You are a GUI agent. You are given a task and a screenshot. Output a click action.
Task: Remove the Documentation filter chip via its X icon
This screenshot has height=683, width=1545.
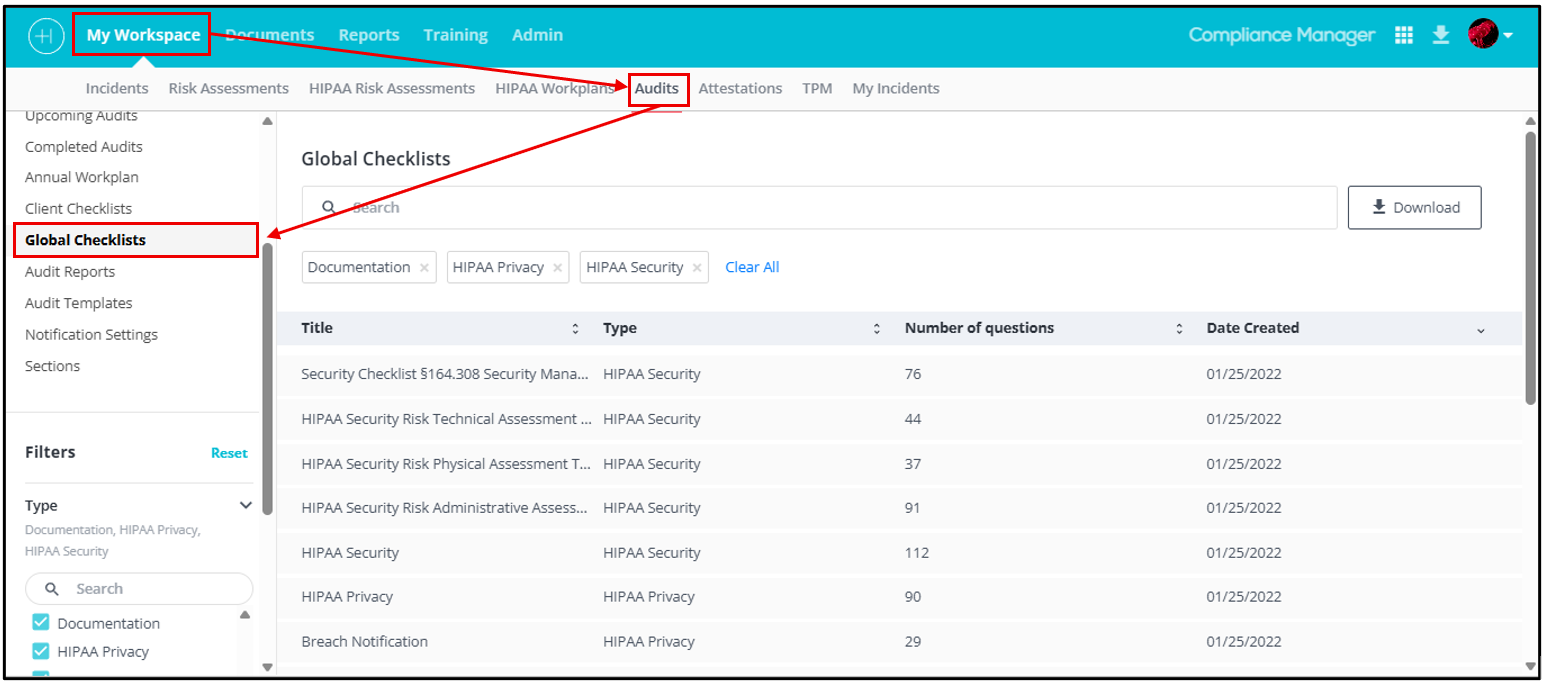click(424, 267)
